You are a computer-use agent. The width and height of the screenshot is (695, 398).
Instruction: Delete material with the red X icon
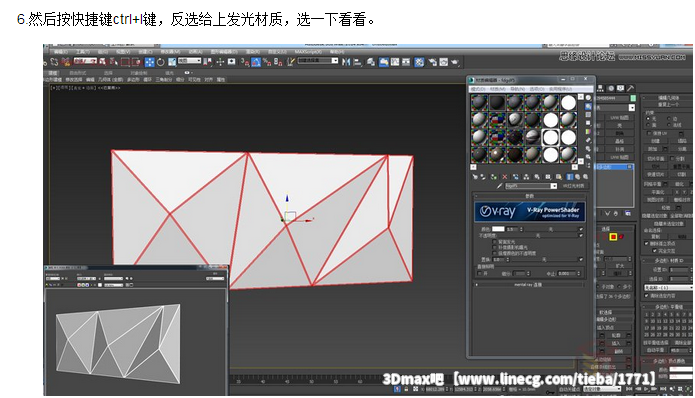coord(504,177)
